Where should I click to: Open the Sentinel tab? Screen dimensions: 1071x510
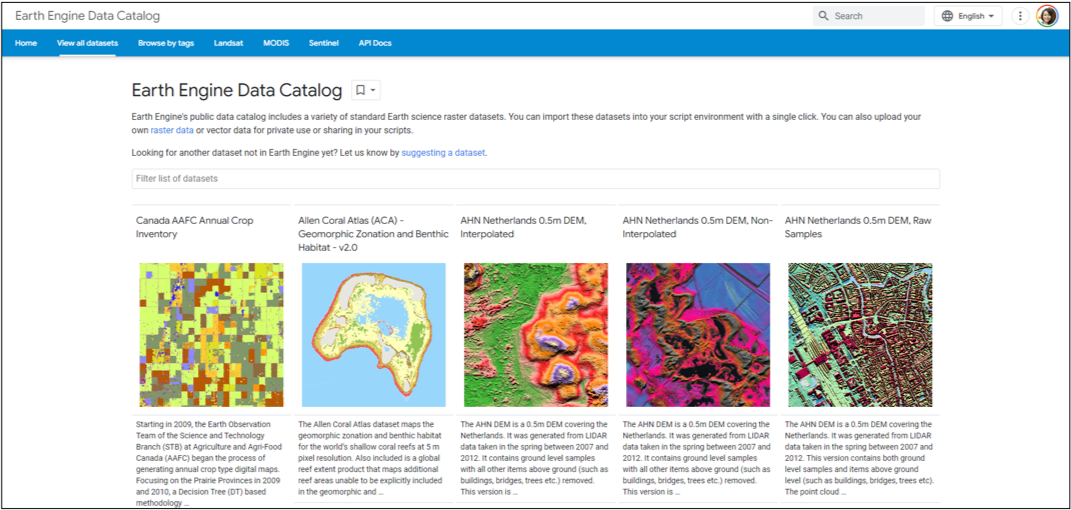(x=323, y=43)
